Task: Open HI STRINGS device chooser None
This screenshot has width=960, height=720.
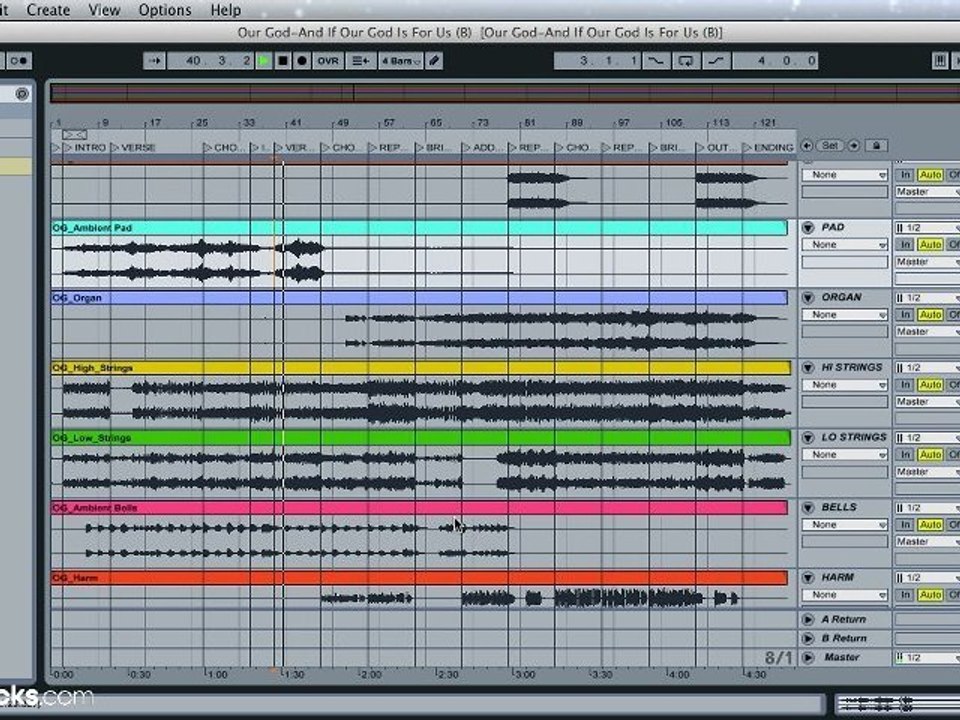Action: click(845, 385)
